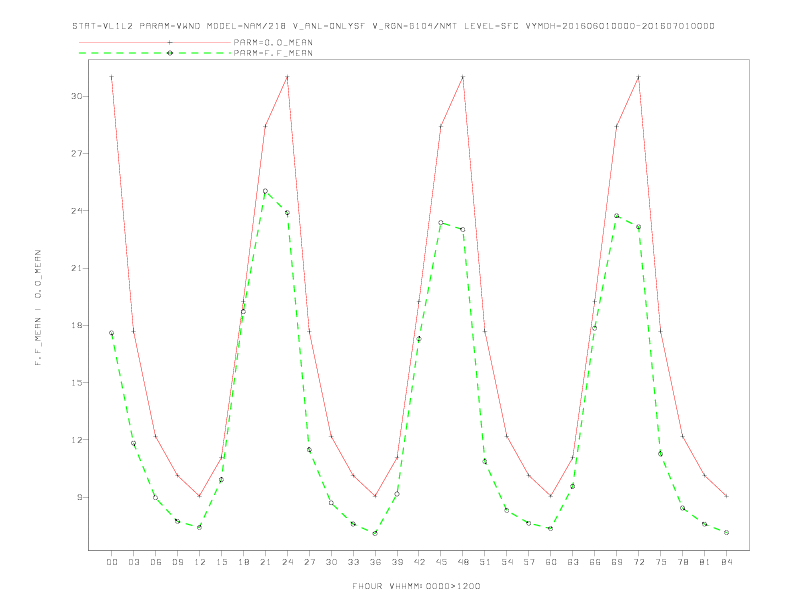Click x-axis forecast hour label 21
The image size is (792, 612).
[x=265, y=562]
